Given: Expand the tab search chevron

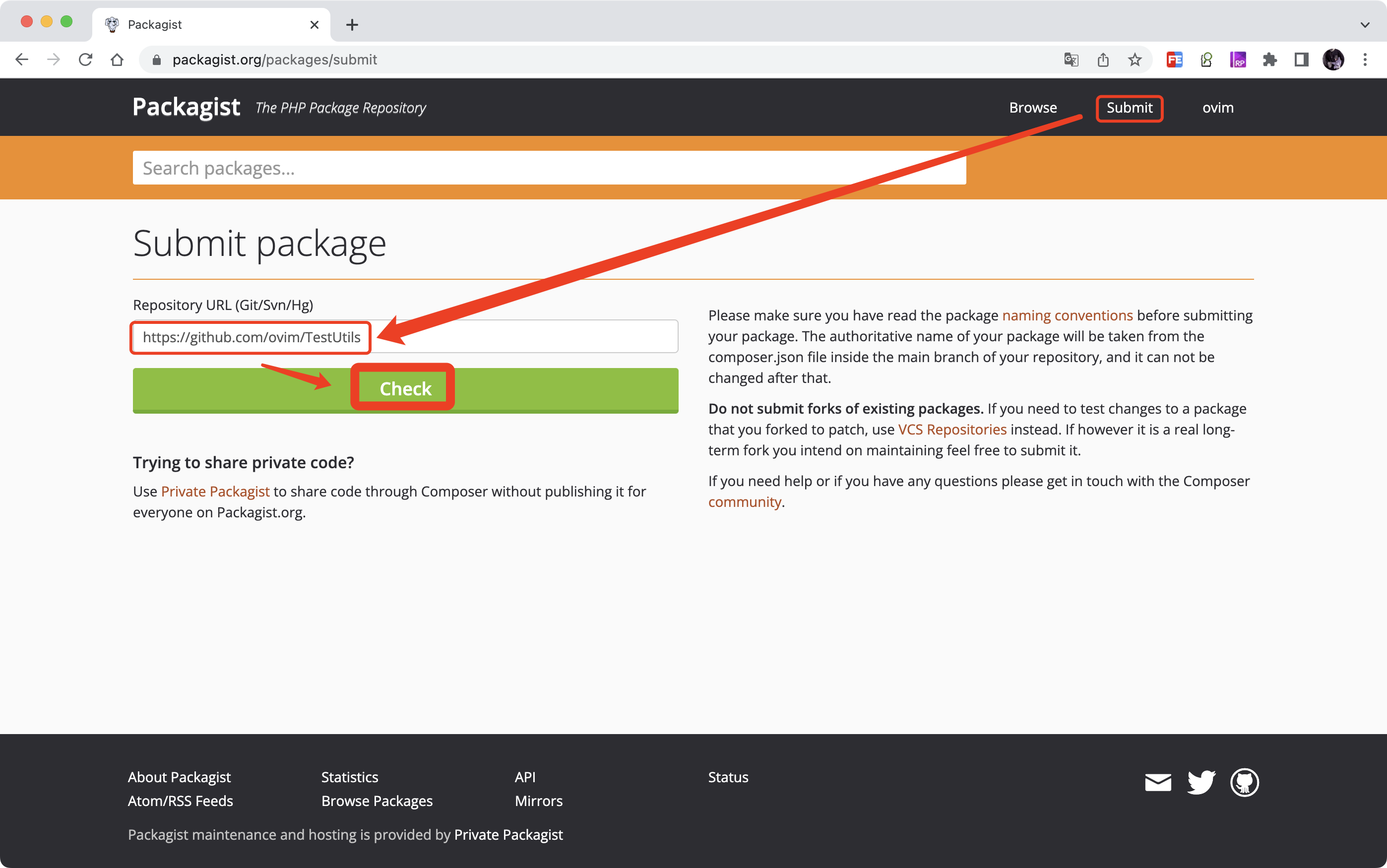Looking at the screenshot, I should (1365, 25).
